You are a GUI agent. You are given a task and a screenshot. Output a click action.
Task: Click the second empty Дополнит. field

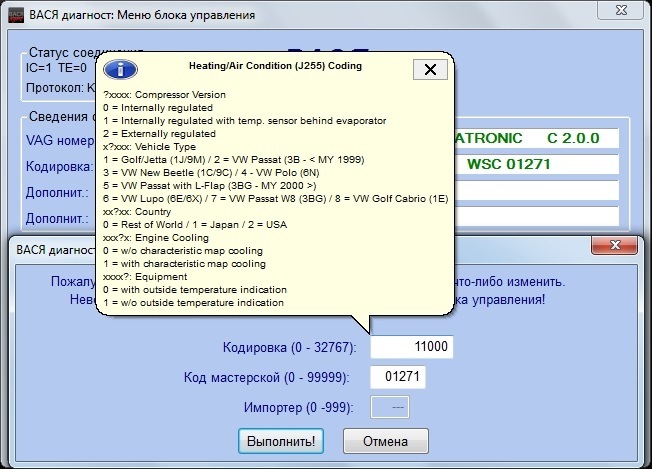click(536, 216)
